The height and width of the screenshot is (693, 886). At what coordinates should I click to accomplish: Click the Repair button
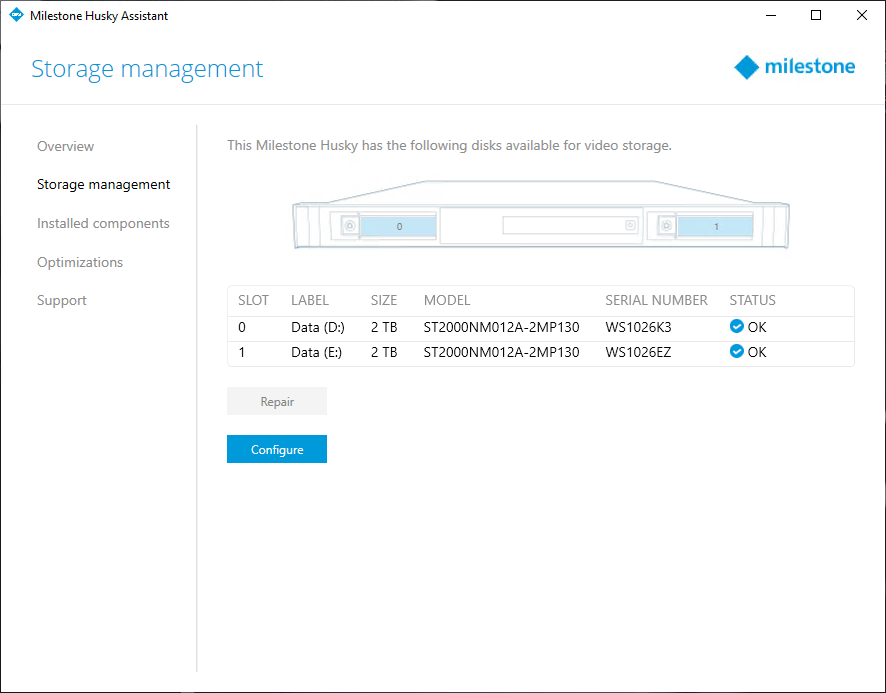point(277,401)
